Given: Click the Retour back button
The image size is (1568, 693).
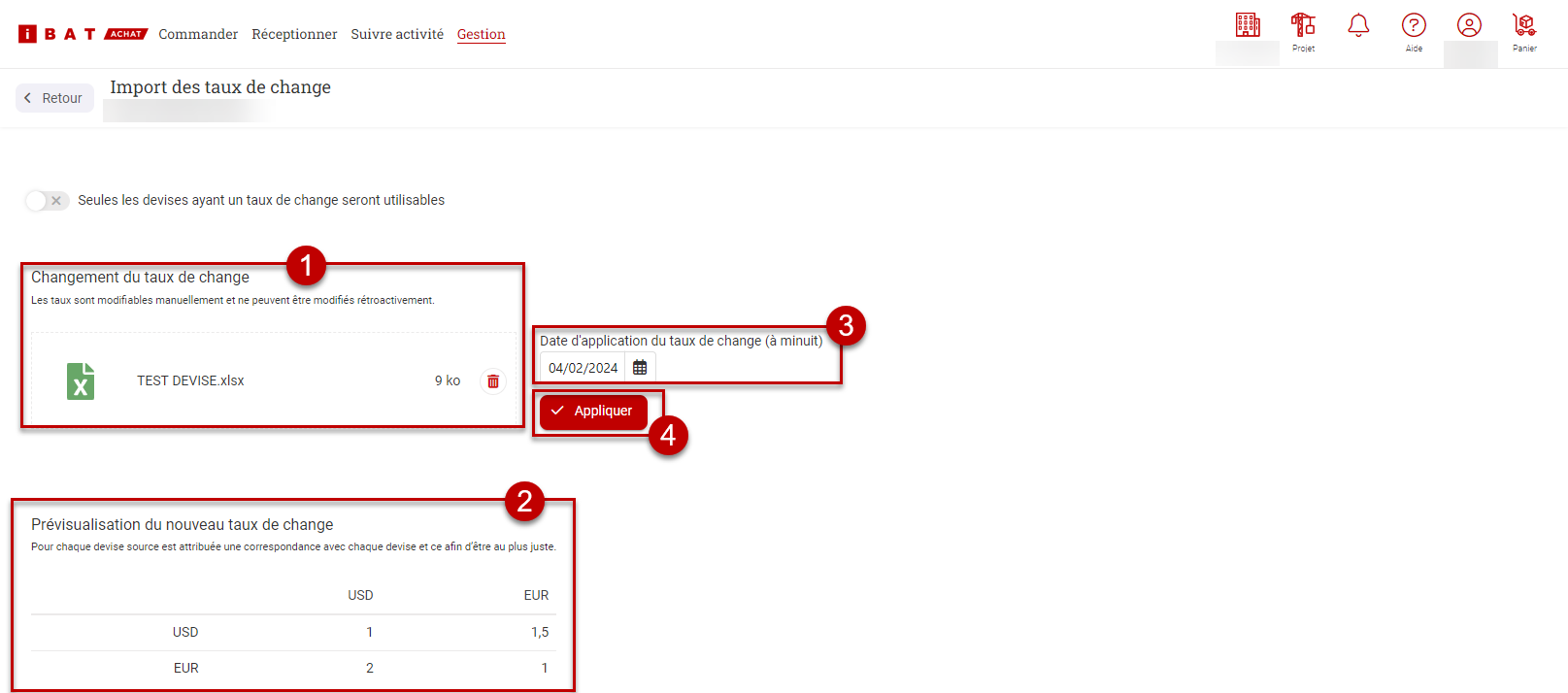Looking at the screenshot, I should (54, 98).
